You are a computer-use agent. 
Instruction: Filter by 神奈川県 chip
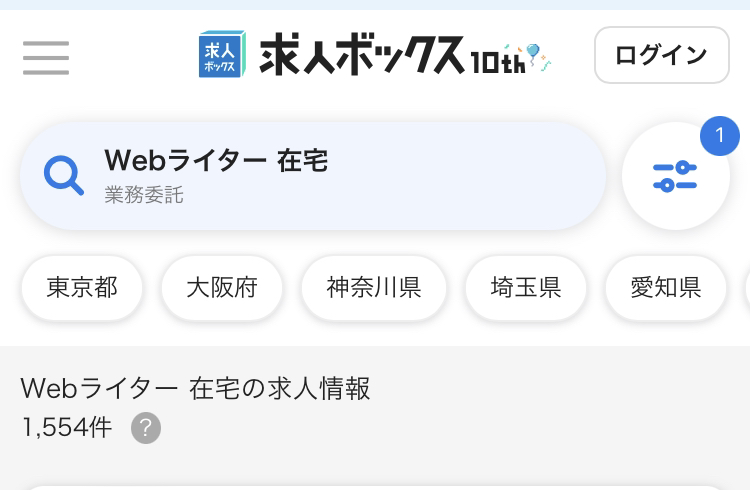[x=373, y=288]
